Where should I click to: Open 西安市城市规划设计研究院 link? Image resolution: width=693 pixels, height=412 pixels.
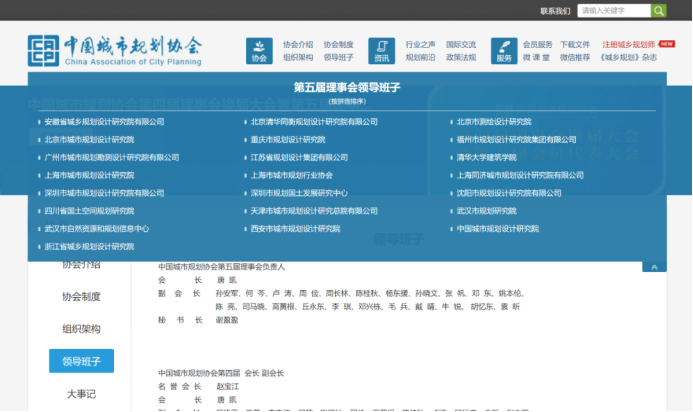[x=296, y=229]
